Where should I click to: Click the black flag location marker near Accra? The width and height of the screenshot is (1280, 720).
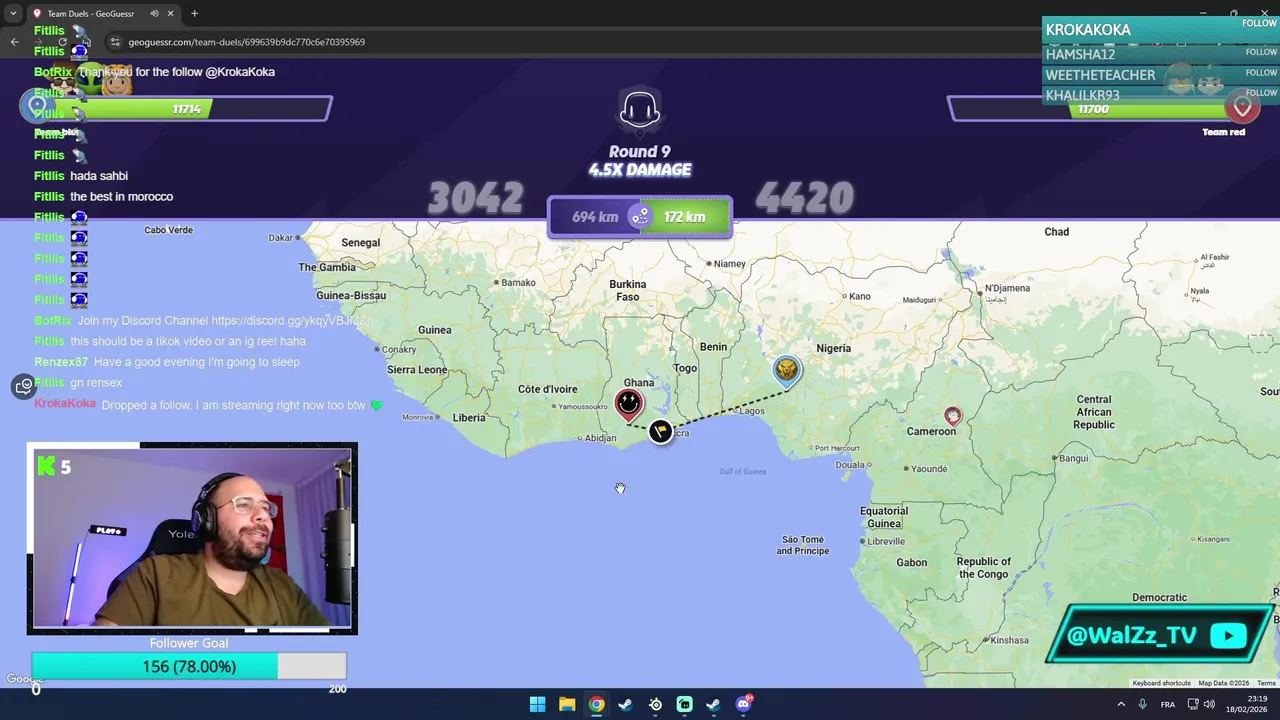[x=660, y=431]
